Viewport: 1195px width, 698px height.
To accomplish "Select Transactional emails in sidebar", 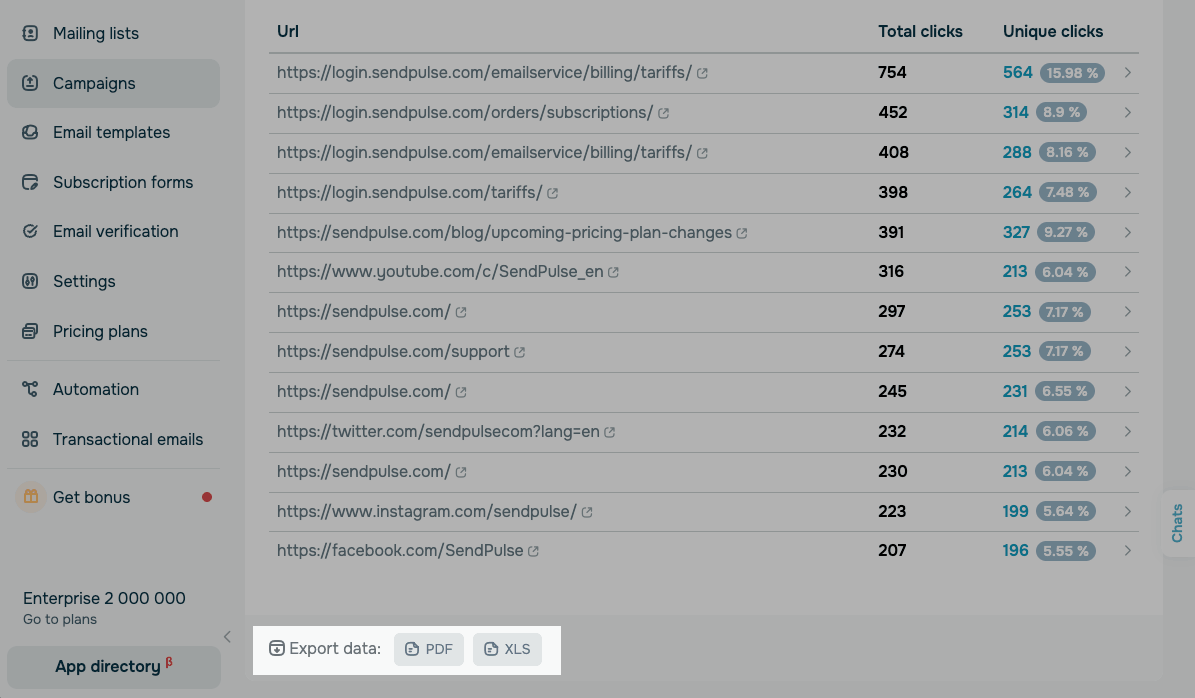I will coord(128,439).
